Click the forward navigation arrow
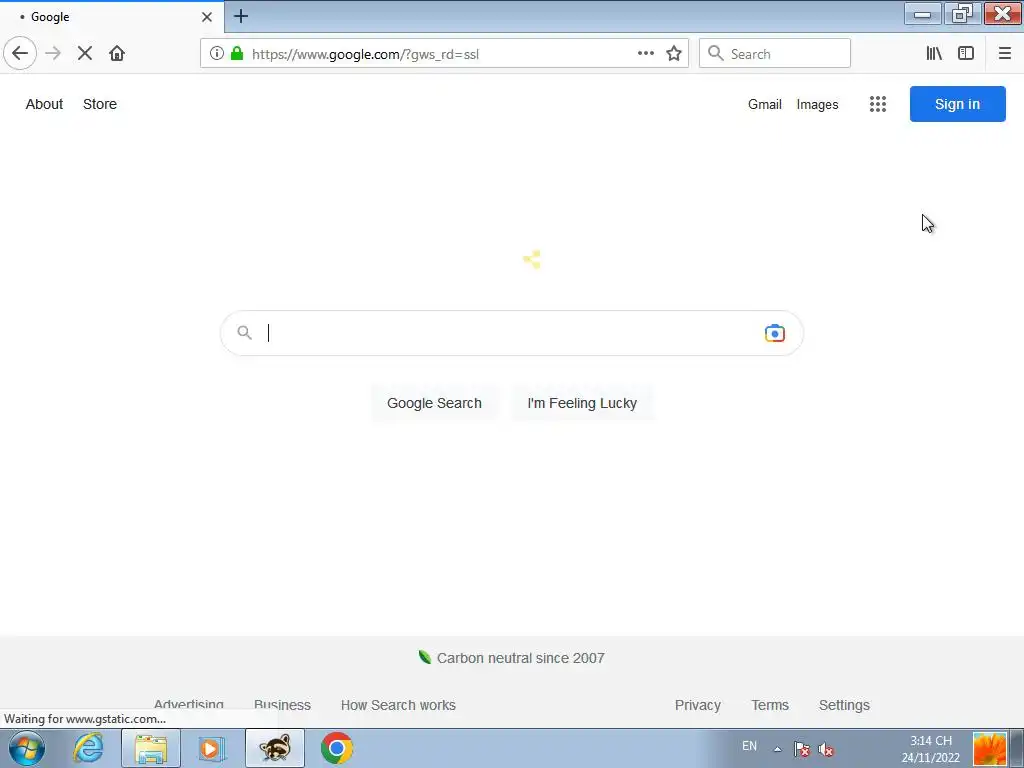 point(53,53)
